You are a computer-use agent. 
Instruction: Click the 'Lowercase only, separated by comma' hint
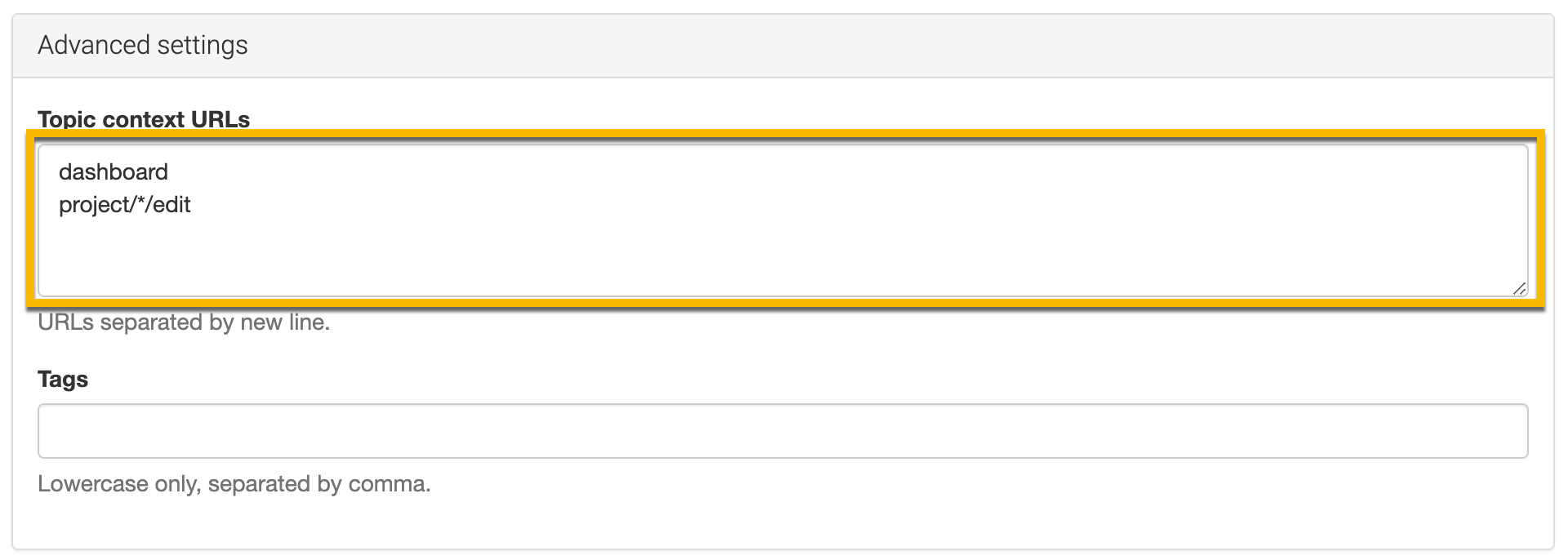point(234,484)
